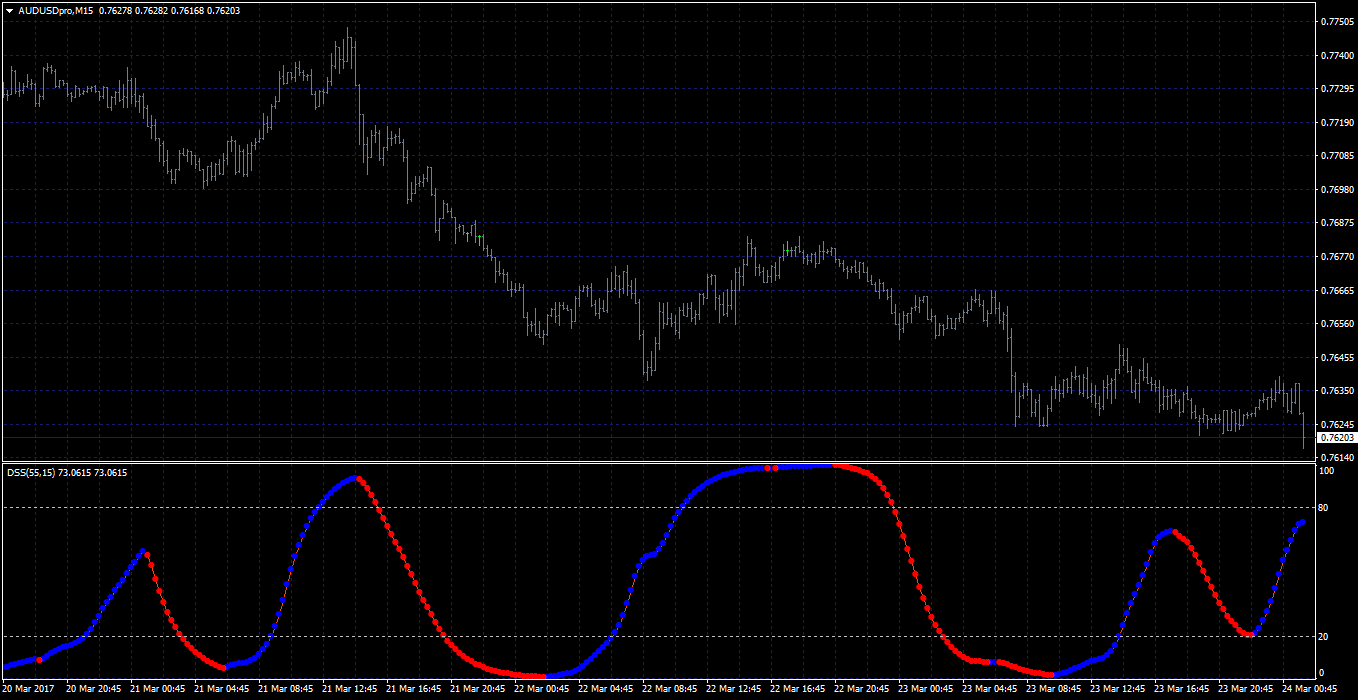This screenshot has width=1358, height=700.
Task: Click the 23 Mar 16:45 time label
Action: coord(1182,689)
